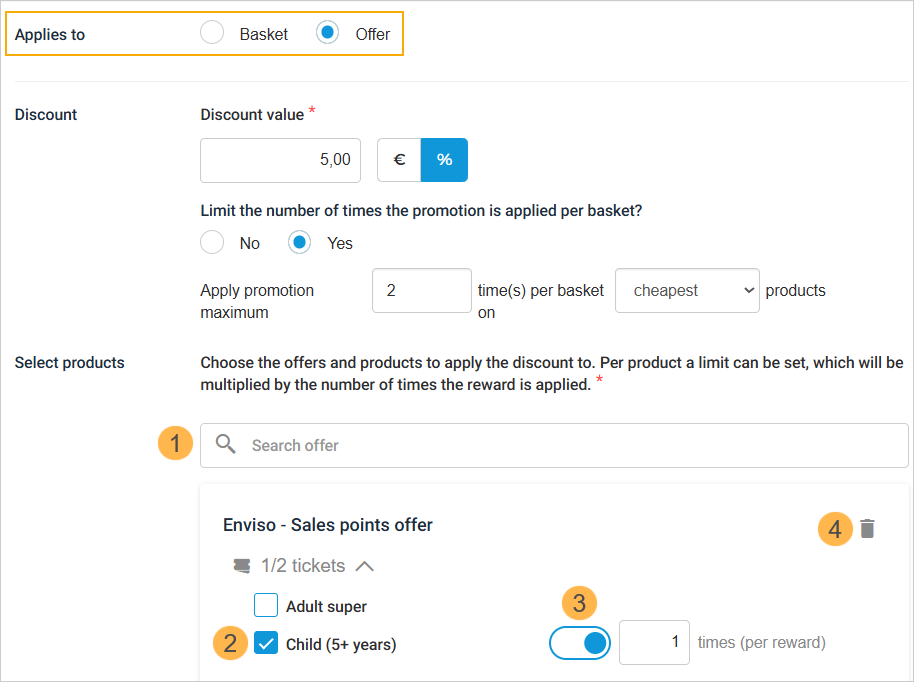This screenshot has height=682, width=914.
Task: Choose Offer under Applies to
Action: (328, 34)
